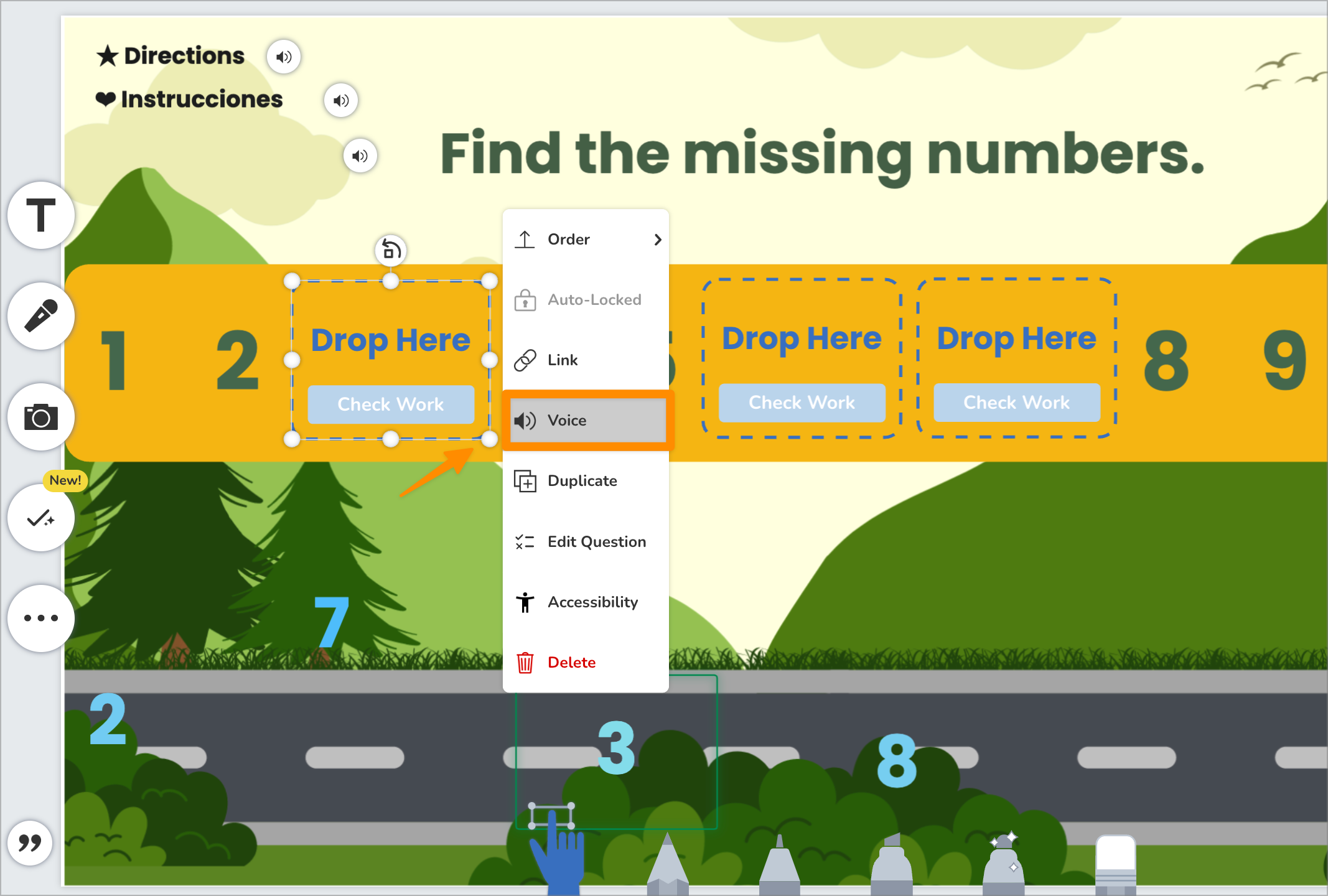Play third speaker icon near title
This screenshot has width=1328, height=896.
pyautogui.click(x=362, y=156)
